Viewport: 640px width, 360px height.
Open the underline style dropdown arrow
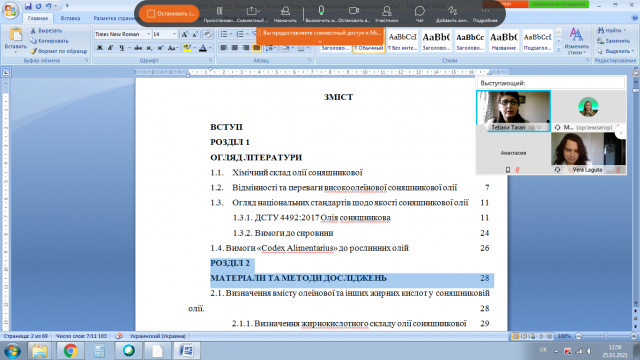tap(129, 48)
